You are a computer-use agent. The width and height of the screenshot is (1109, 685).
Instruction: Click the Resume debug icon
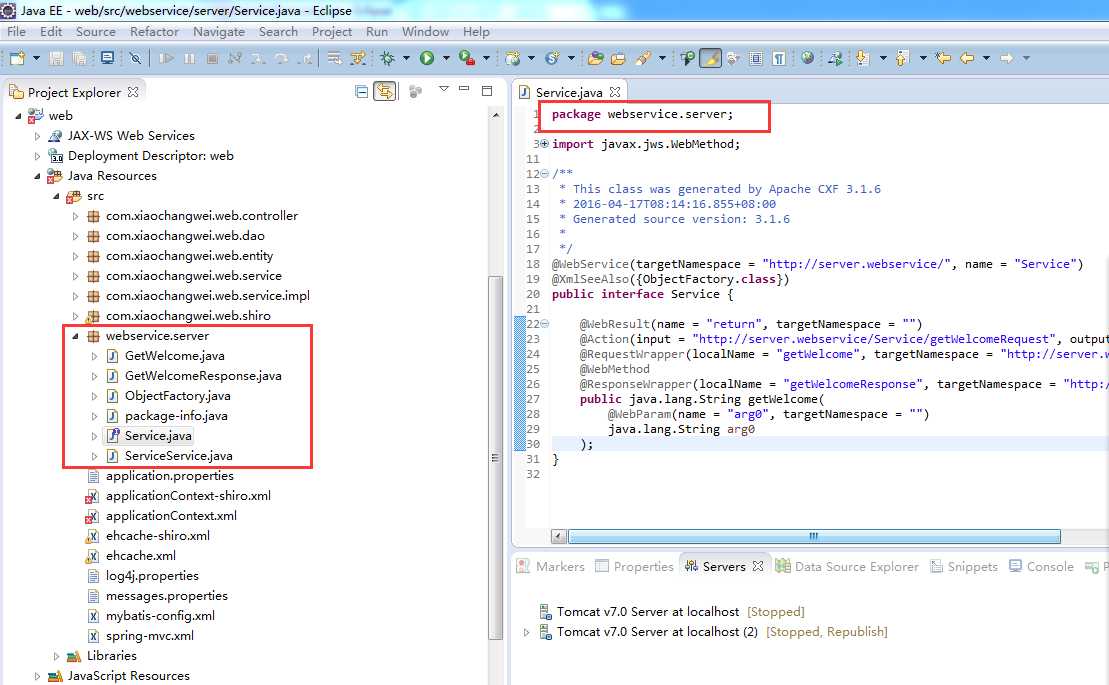point(166,58)
